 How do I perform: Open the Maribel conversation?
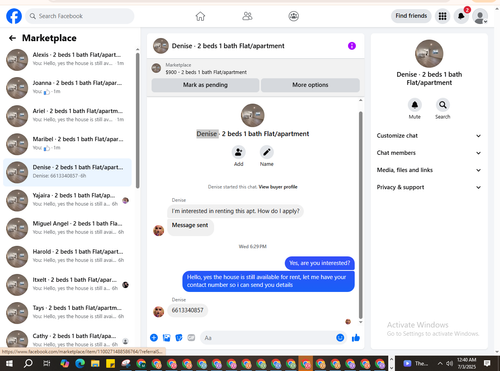[x=68, y=144]
